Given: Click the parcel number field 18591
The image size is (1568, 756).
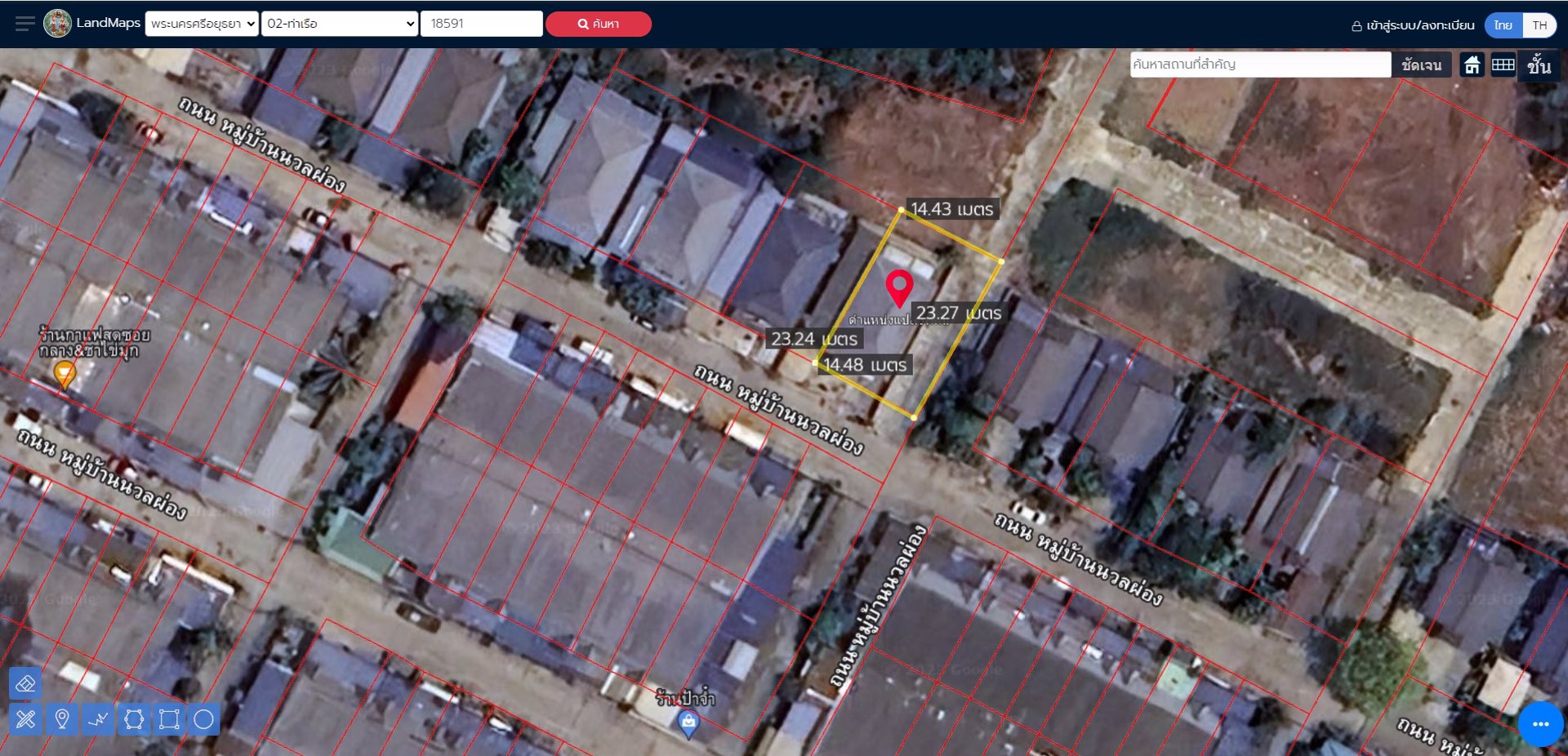Looking at the screenshot, I should 481,24.
